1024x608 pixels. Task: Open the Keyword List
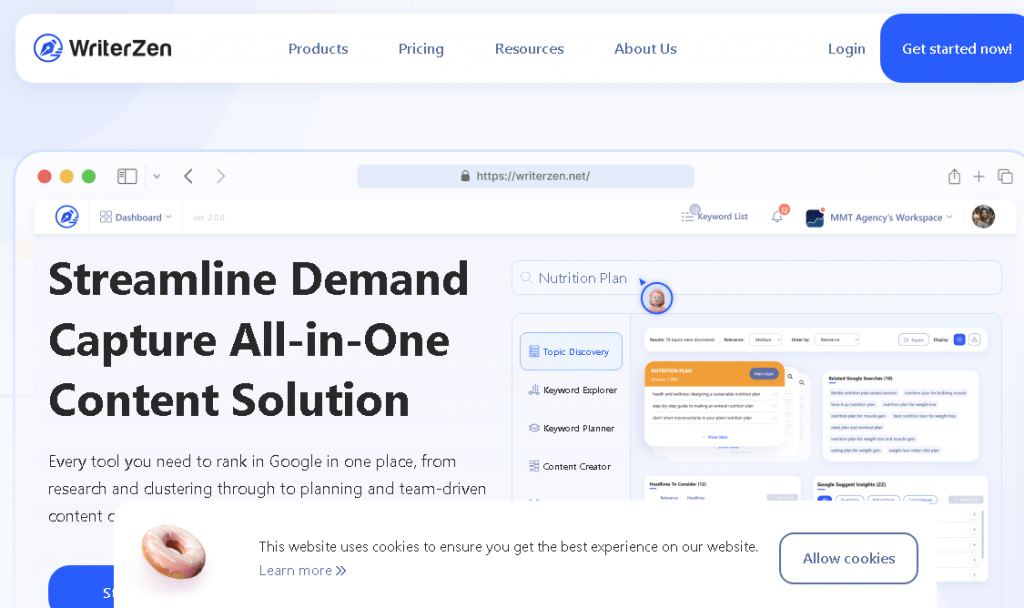[x=715, y=216]
